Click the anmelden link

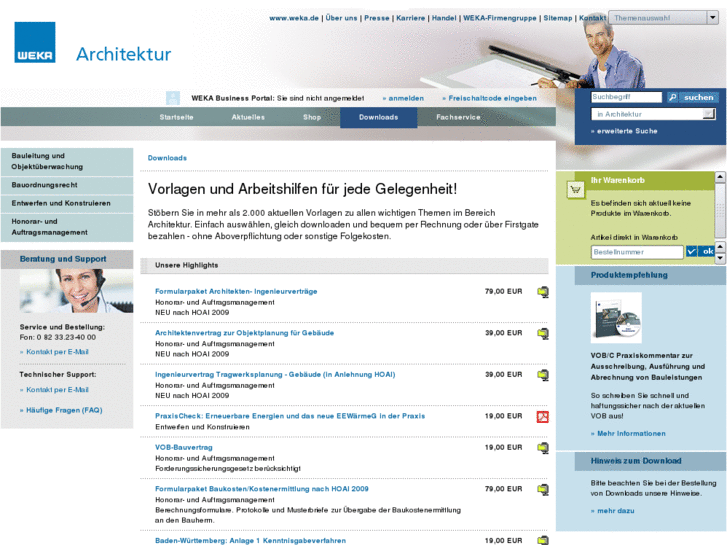(x=403, y=98)
